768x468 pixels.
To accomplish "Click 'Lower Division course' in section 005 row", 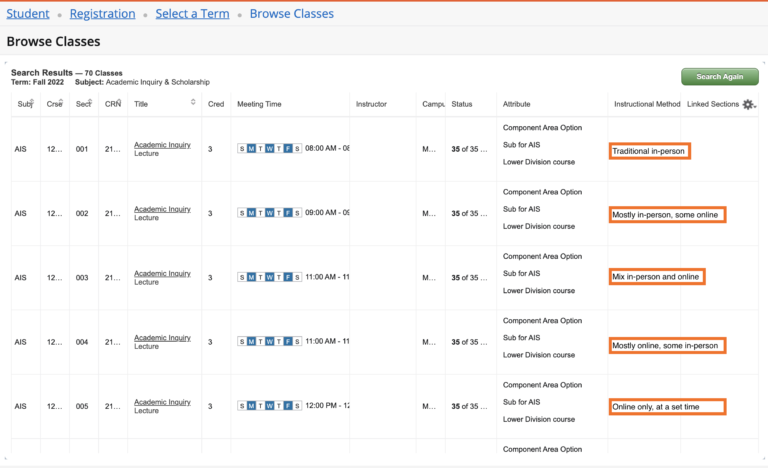I will pyautogui.click(x=539, y=419).
